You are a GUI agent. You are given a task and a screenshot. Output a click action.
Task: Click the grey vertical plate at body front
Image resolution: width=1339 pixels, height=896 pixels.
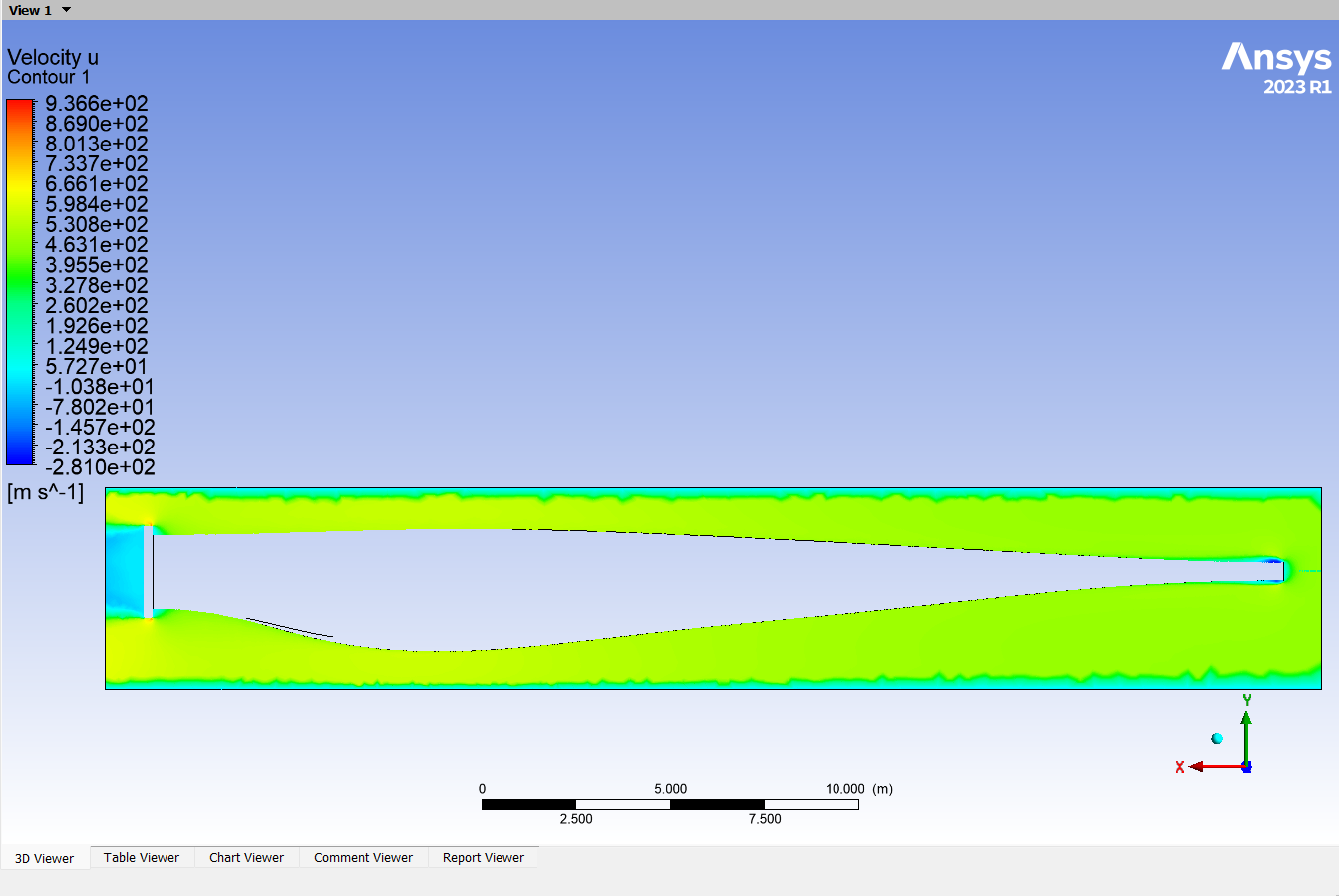tap(149, 572)
